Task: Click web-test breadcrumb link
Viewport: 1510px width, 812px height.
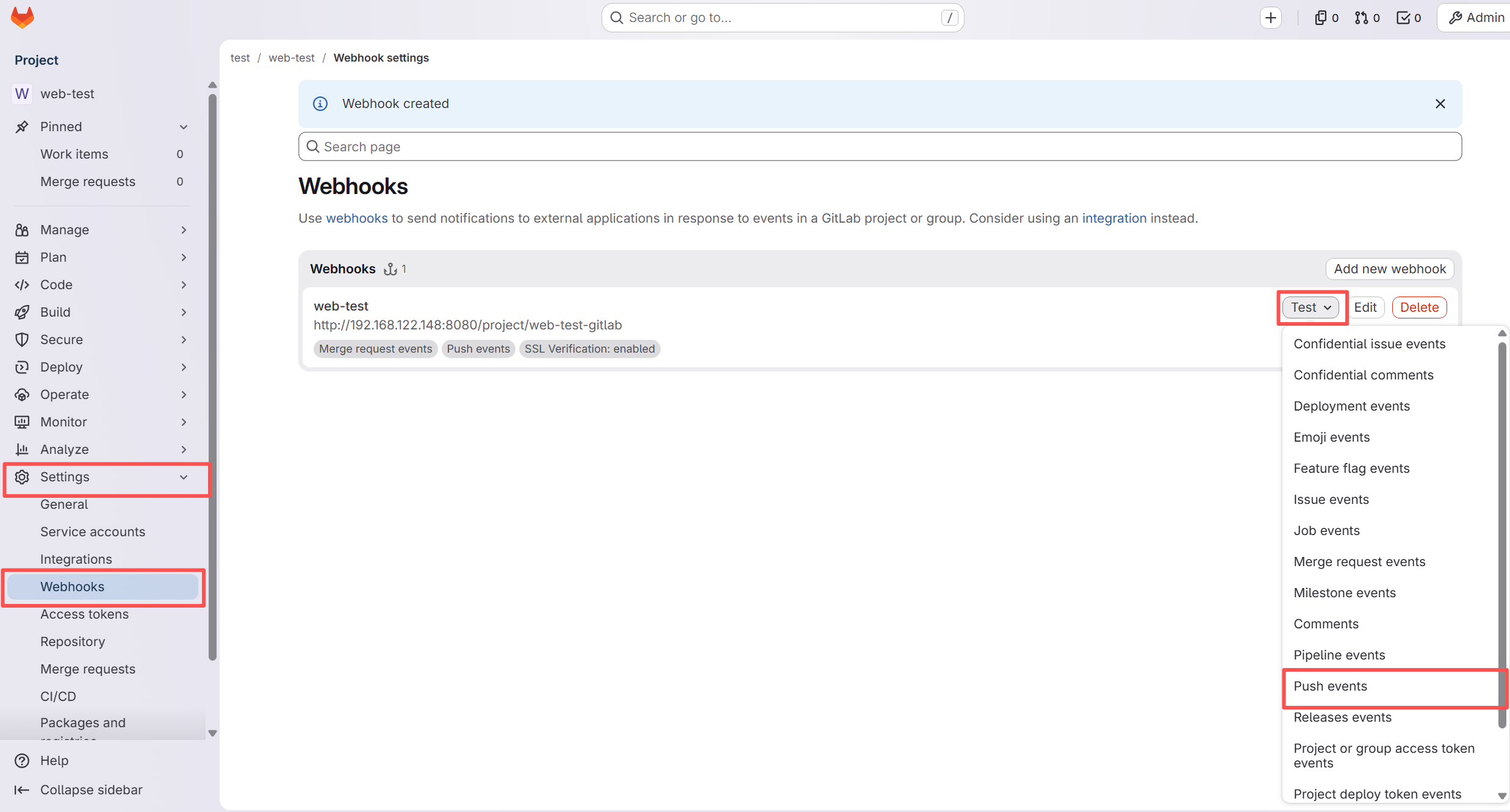Action: click(x=292, y=58)
